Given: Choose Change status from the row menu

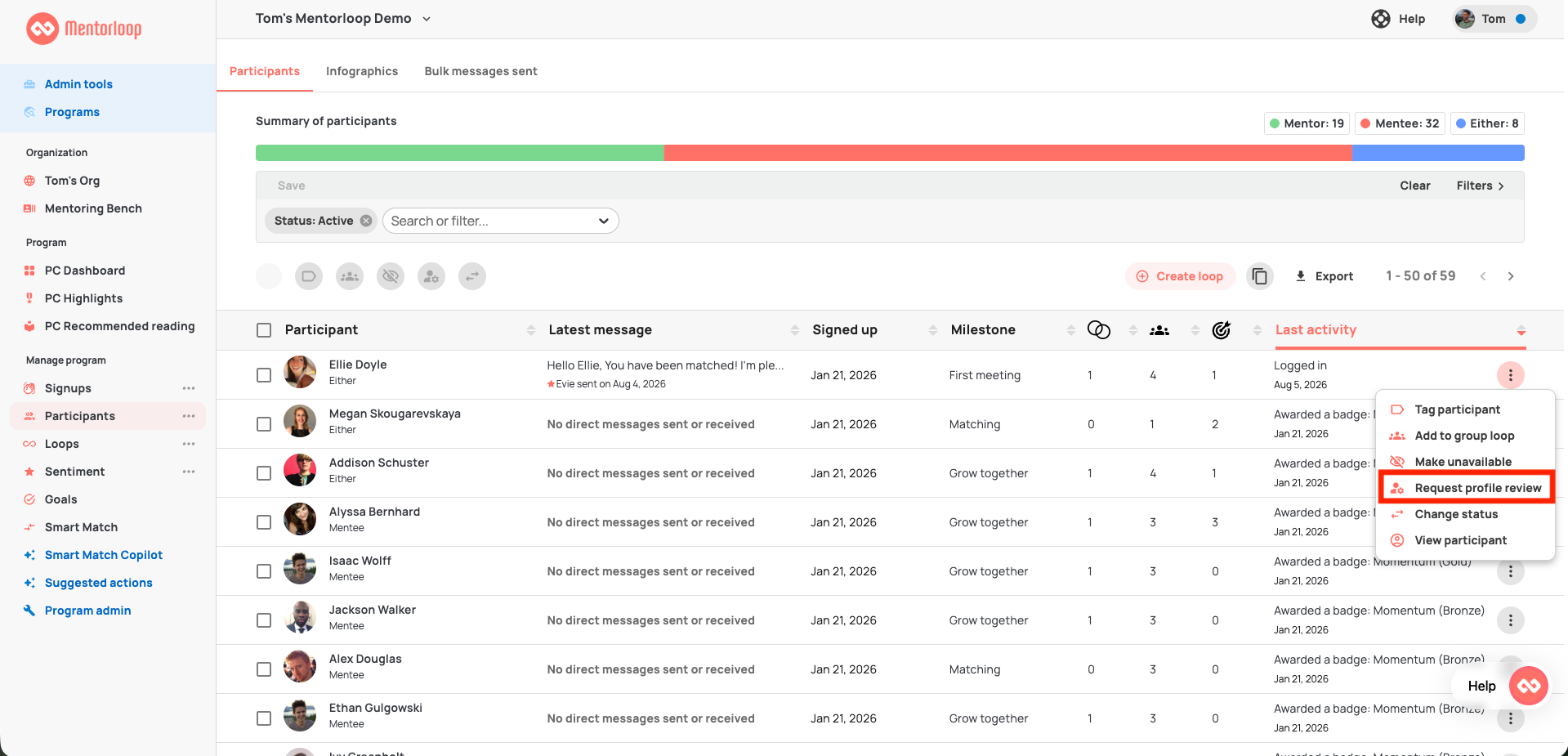Looking at the screenshot, I should coord(1465,514).
